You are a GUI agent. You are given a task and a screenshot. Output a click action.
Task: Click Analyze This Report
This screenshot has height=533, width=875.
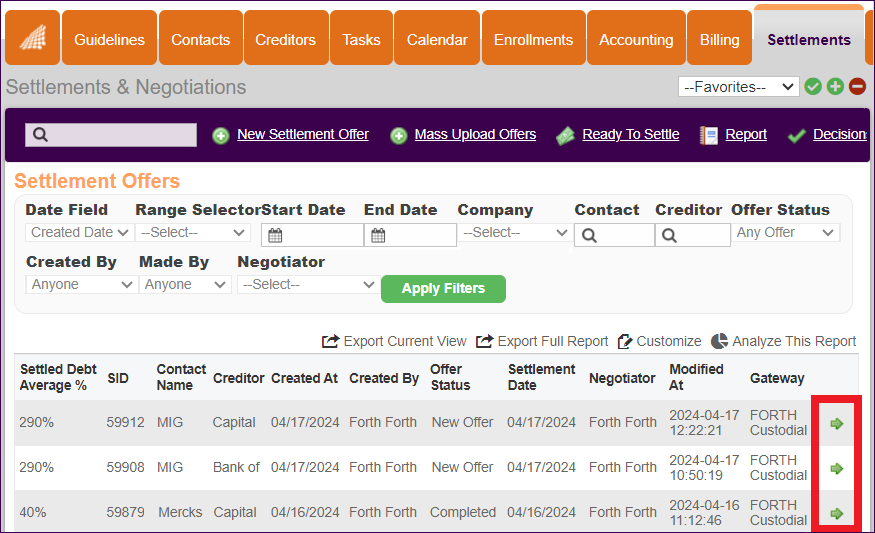point(783,341)
